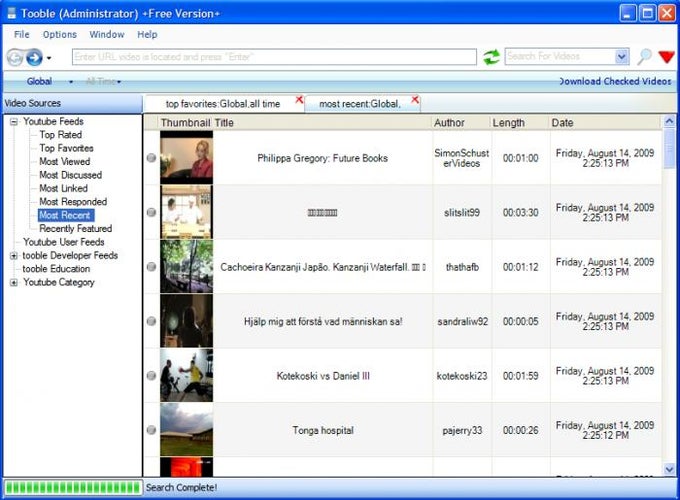The height and width of the screenshot is (500, 680).
Task: Click the Tonga hospital thumbnail
Action: coord(186,430)
